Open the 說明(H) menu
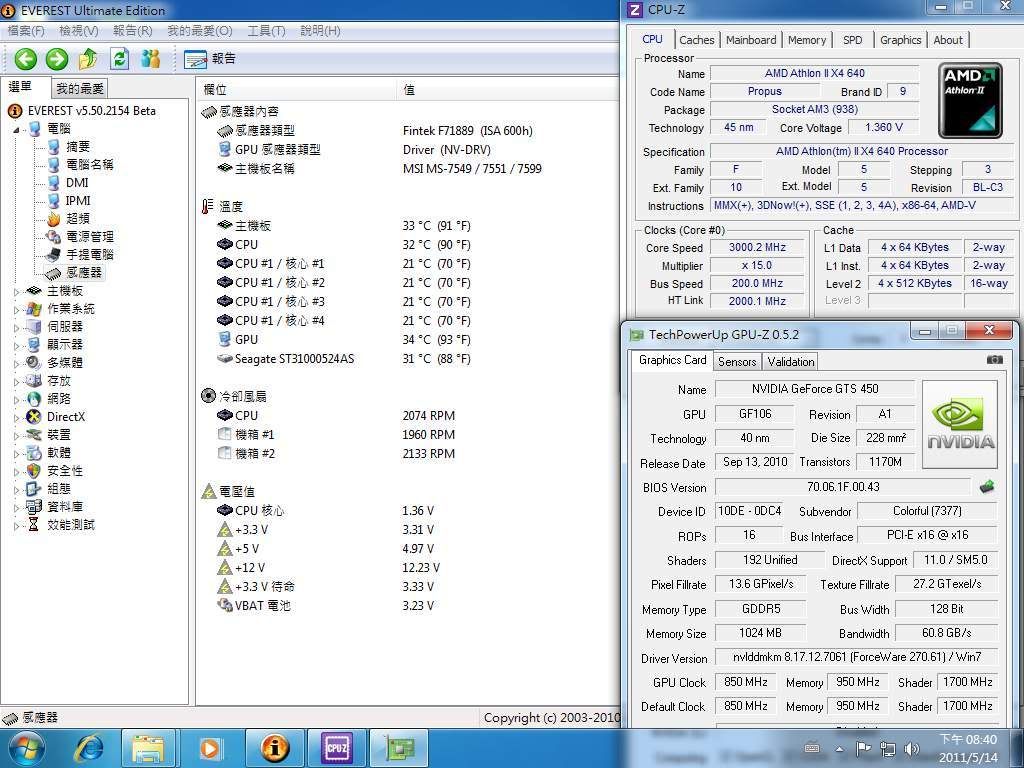Screen dimensions: 1024x768 pos(320,31)
